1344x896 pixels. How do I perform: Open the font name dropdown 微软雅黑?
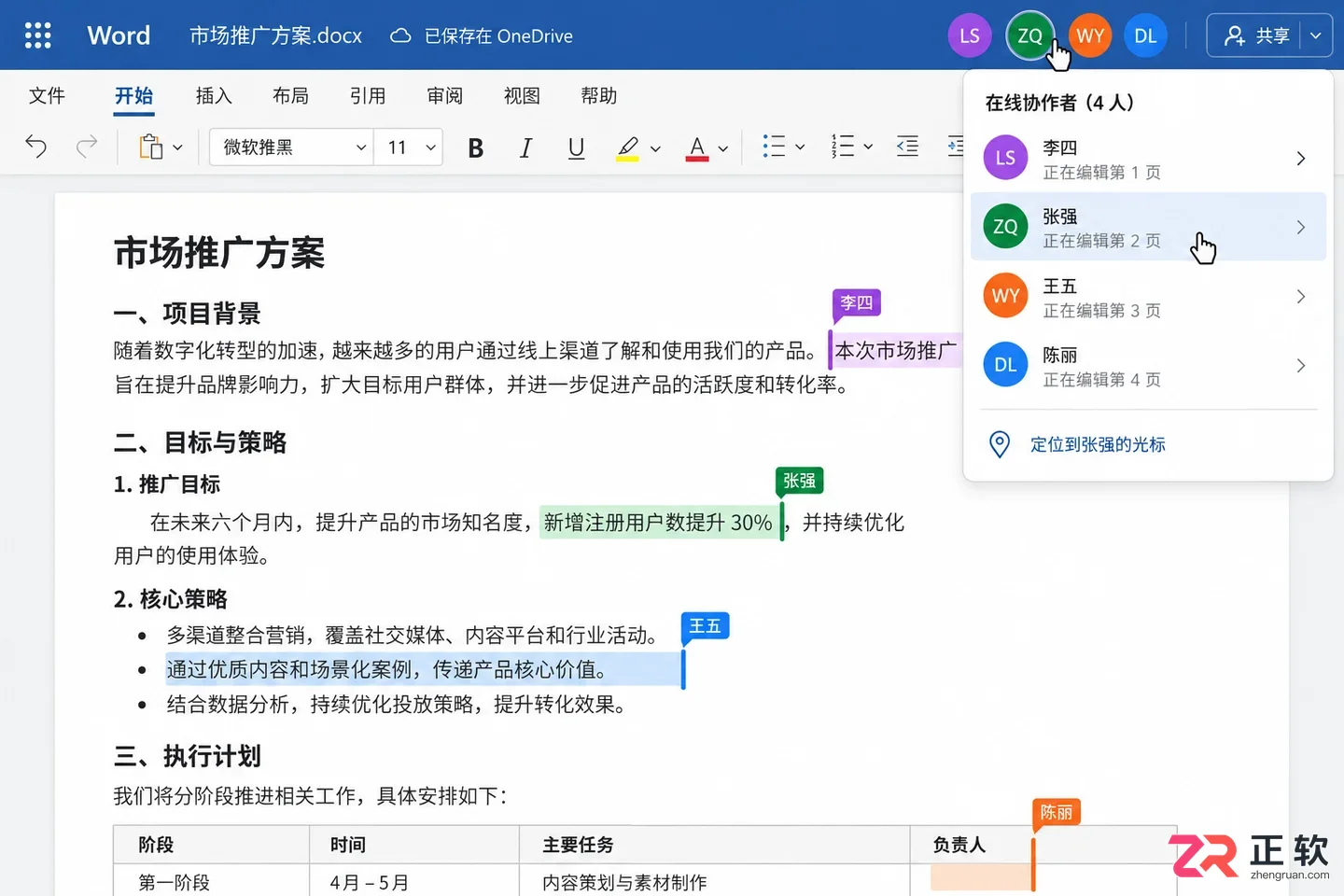(291, 147)
